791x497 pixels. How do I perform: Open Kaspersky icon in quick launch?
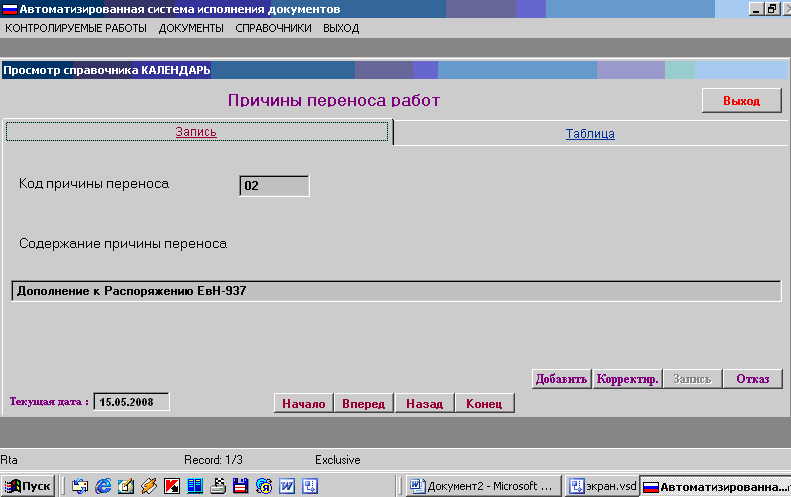click(172, 486)
